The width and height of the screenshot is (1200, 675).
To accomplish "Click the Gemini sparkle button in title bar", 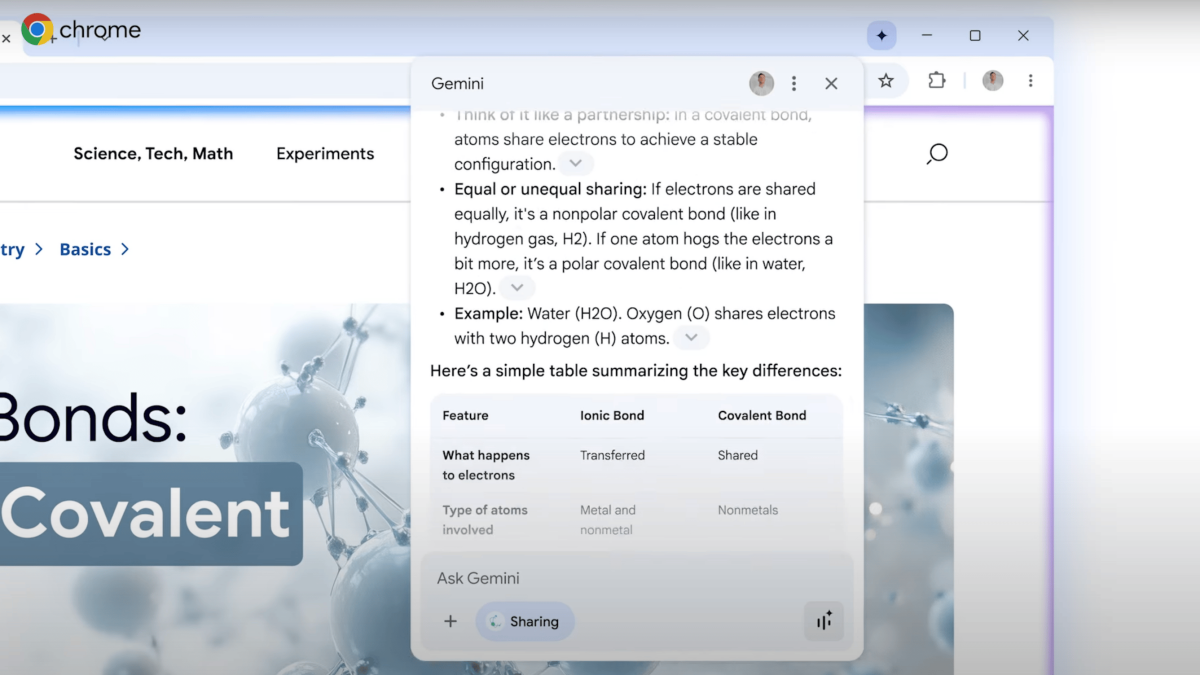I will click(881, 36).
